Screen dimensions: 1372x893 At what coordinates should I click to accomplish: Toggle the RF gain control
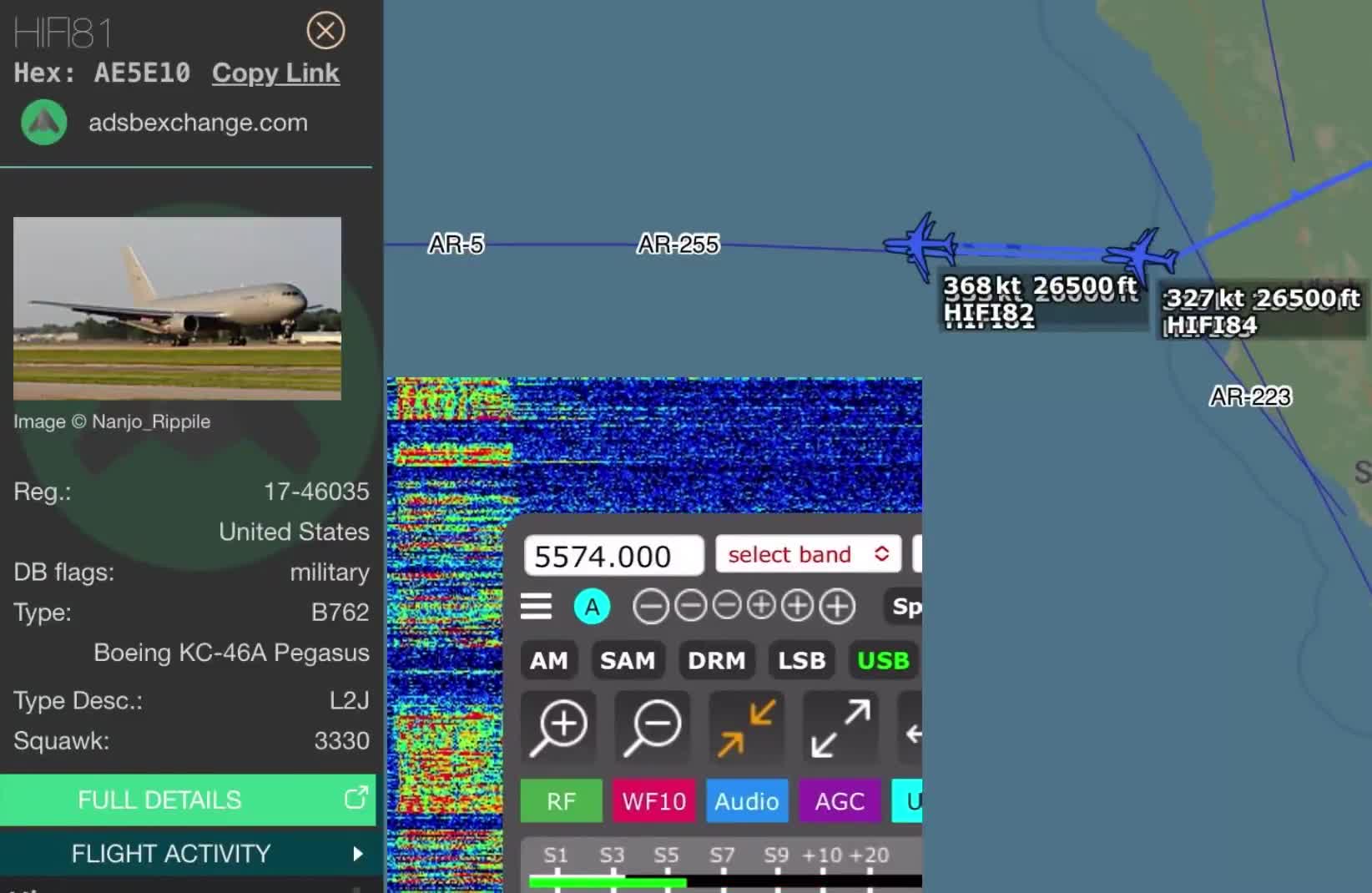[560, 801]
